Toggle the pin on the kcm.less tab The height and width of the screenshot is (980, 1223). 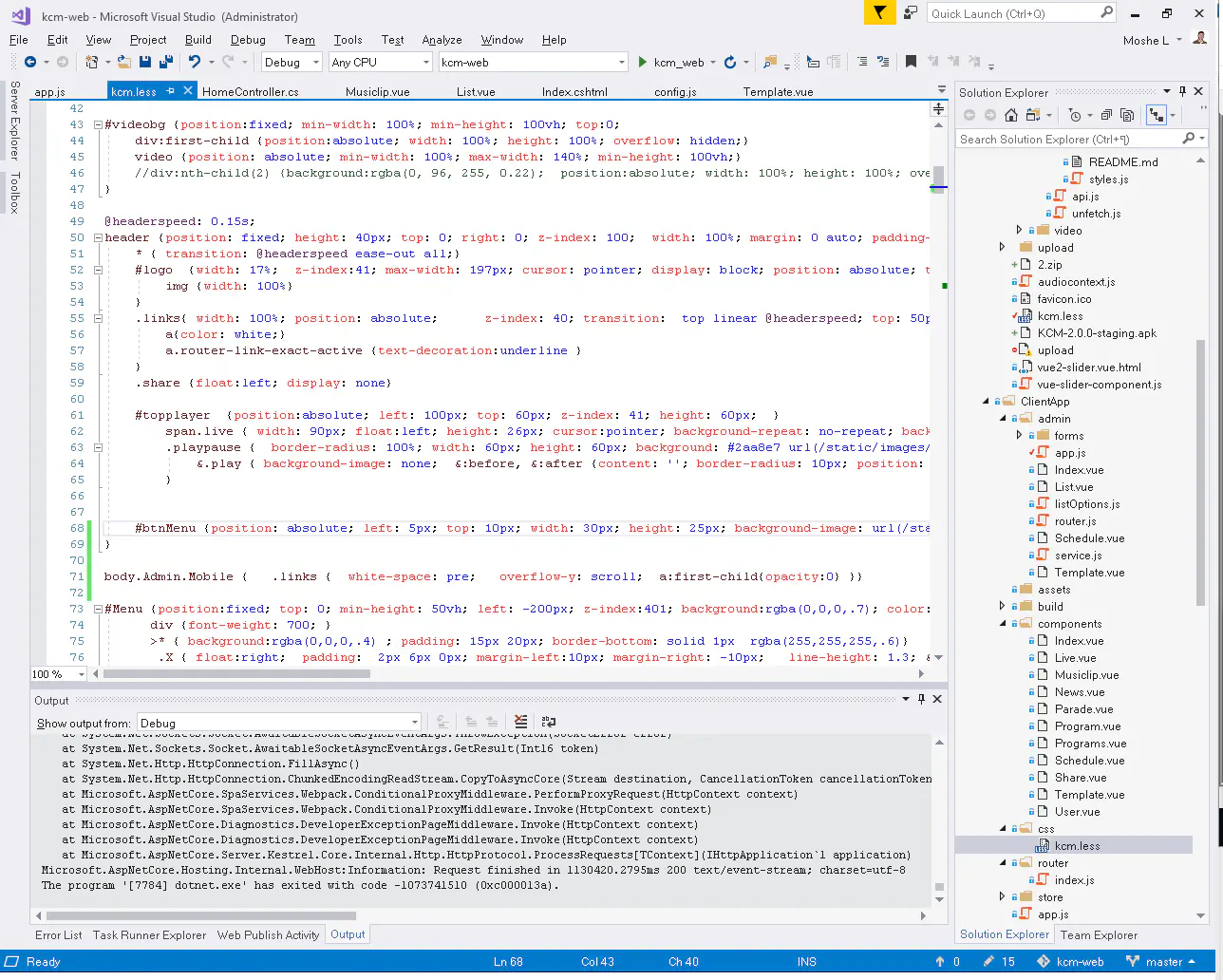171,92
